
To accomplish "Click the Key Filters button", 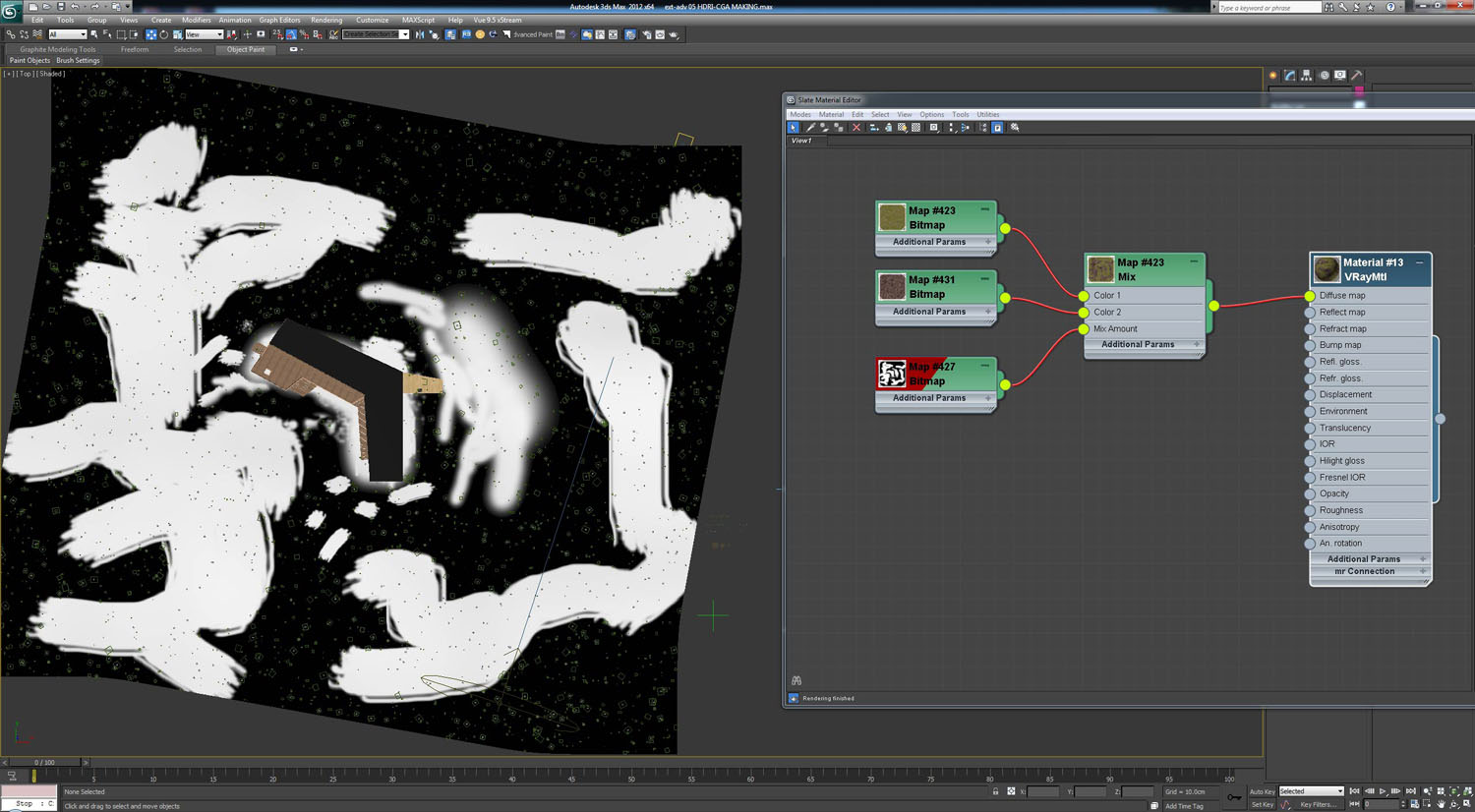I will (1318, 804).
